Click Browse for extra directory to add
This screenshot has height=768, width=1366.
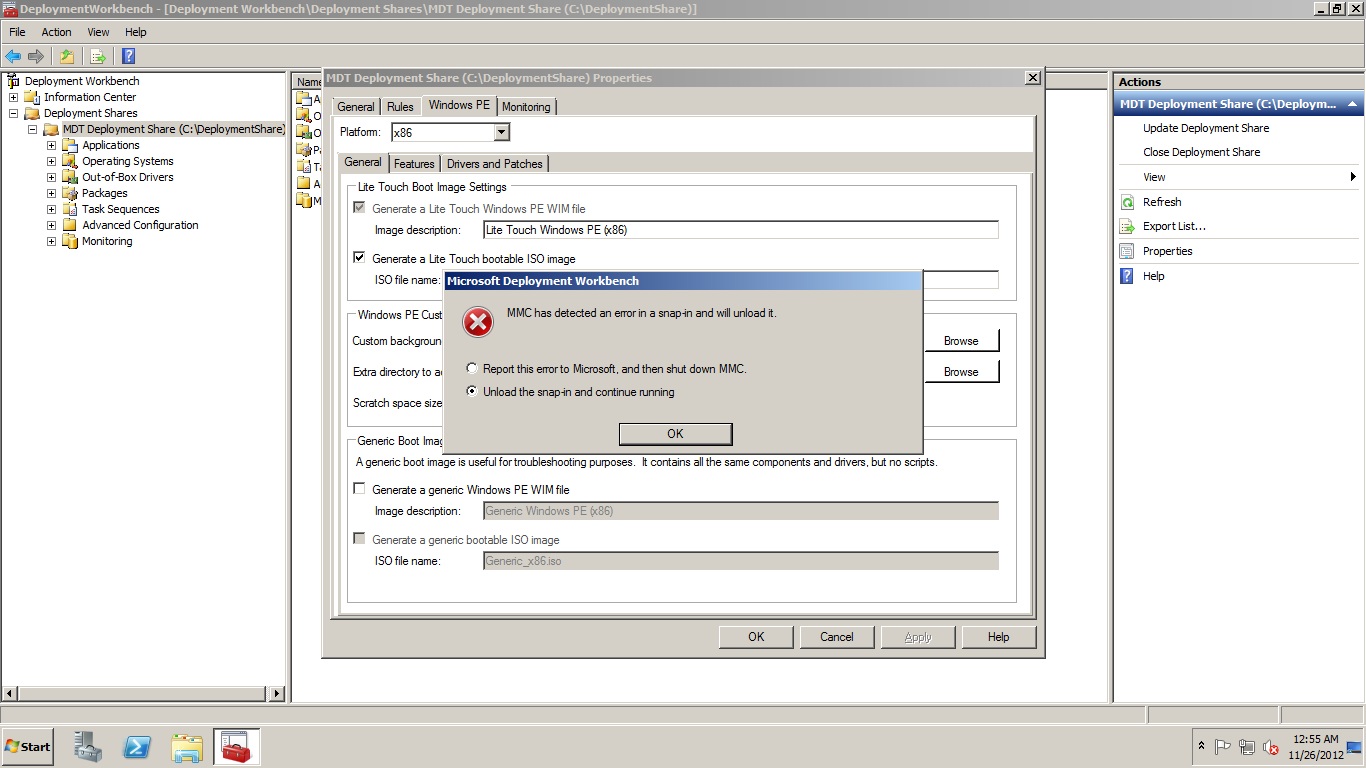click(x=961, y=372)
